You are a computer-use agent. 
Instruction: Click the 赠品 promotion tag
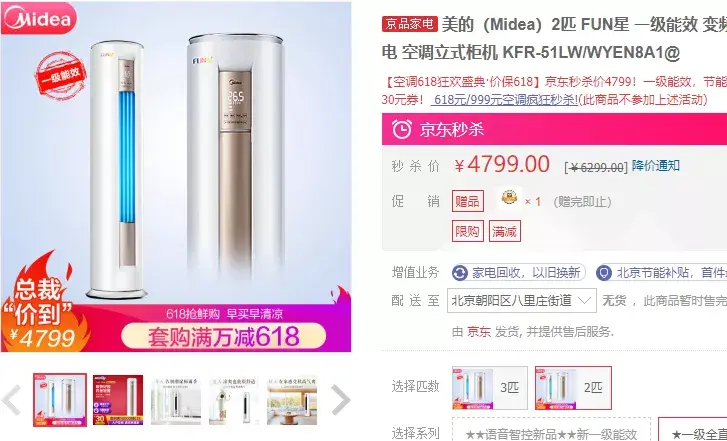467,201
